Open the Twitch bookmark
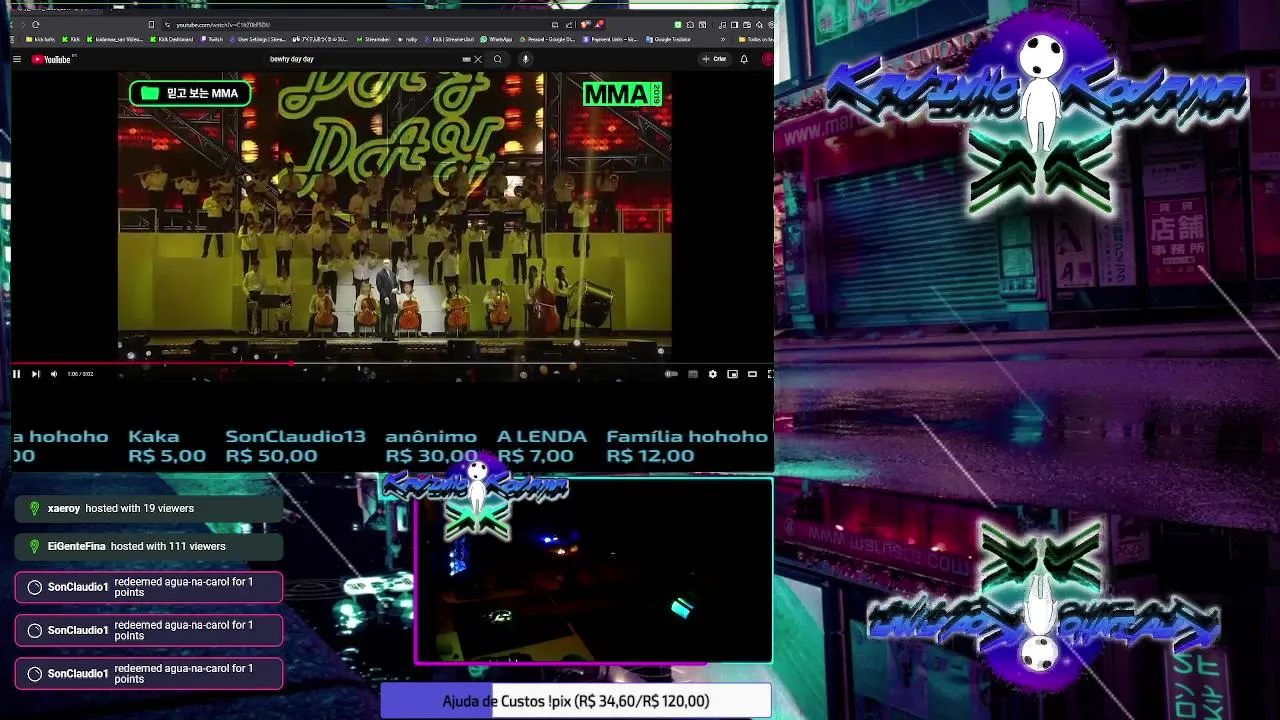This screenshot has width=1280, height=720. pos(211,39)
